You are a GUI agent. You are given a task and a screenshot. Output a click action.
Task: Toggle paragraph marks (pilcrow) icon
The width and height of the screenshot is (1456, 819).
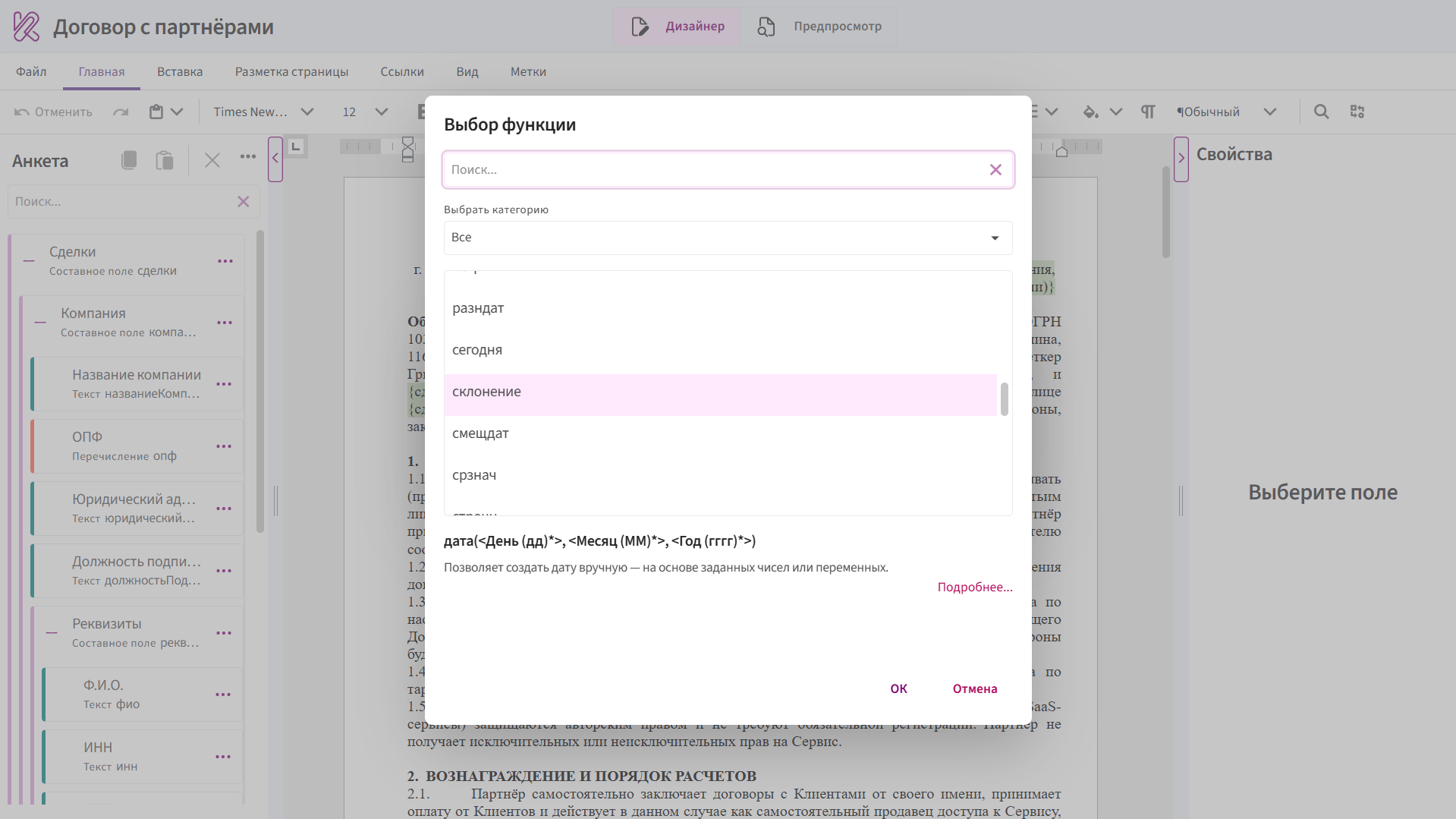[x=1148, y=112]
